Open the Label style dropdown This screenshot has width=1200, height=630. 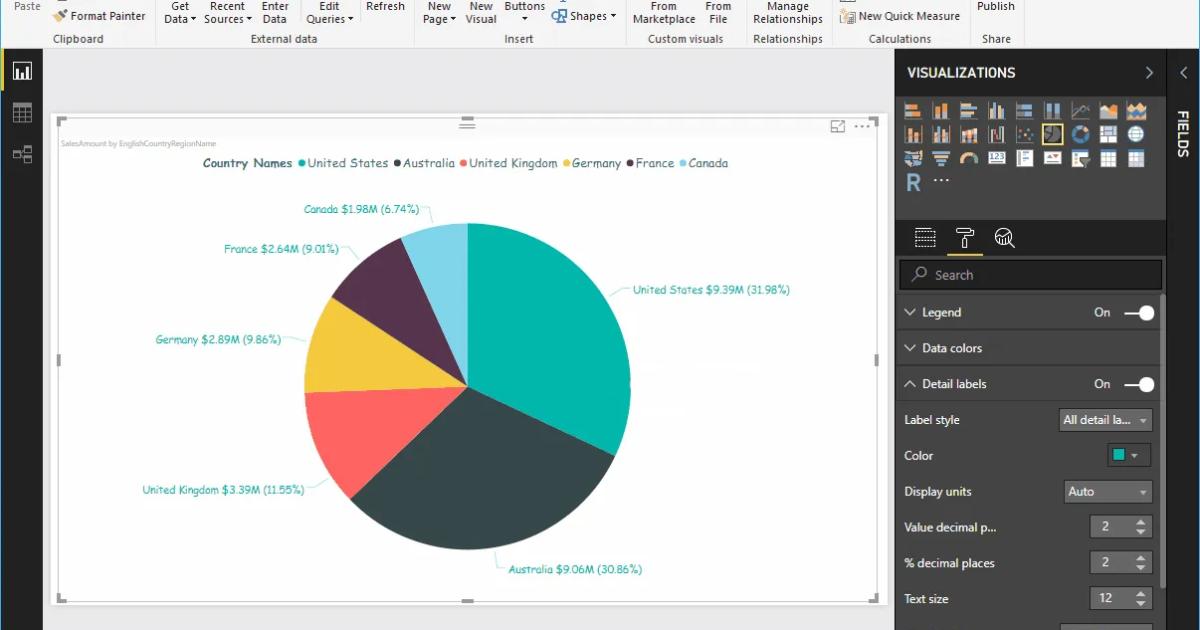(1104, 419)
